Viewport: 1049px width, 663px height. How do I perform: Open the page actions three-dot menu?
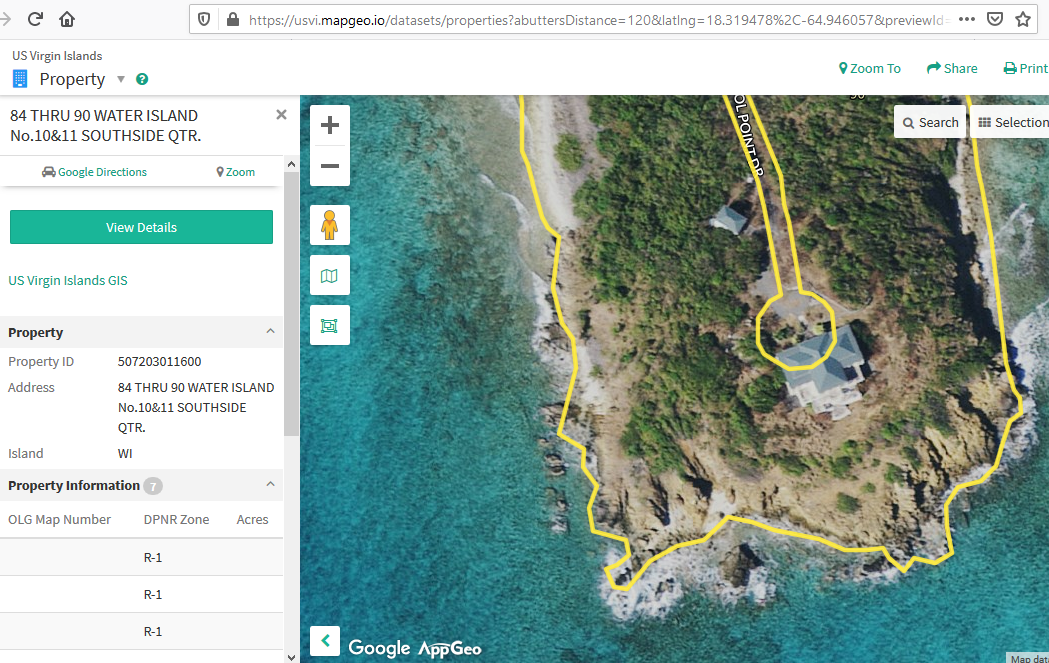[x=966, y=19]
